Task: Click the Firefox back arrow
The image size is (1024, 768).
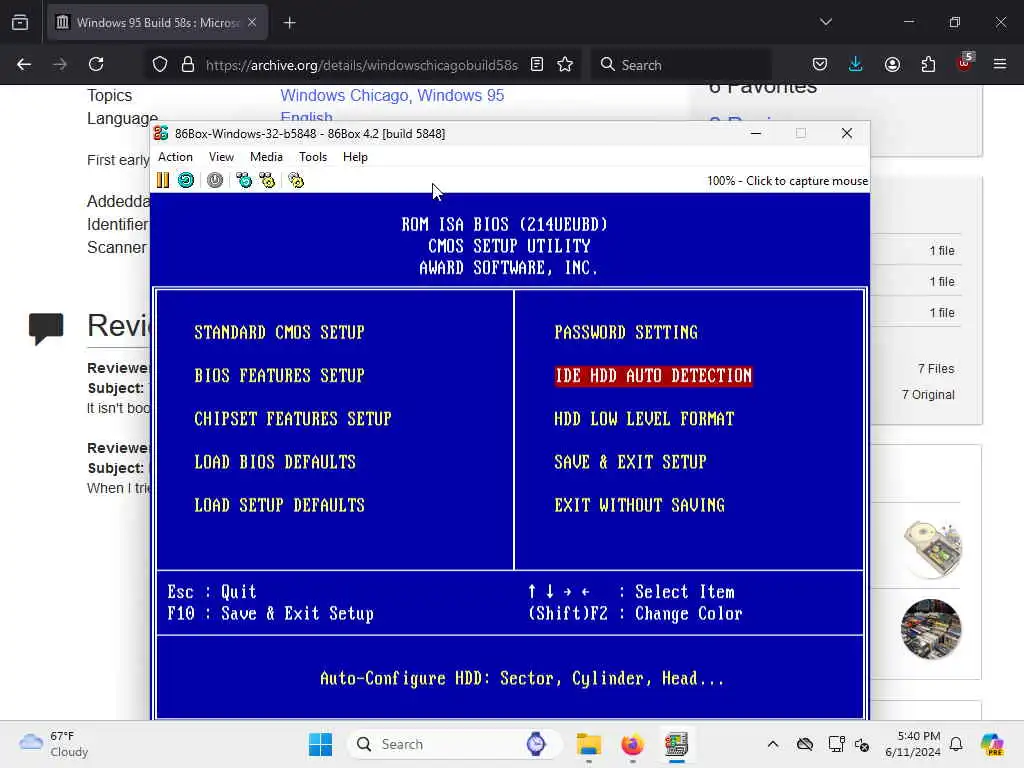Action: pyautogui.click(x=24, y=64)
